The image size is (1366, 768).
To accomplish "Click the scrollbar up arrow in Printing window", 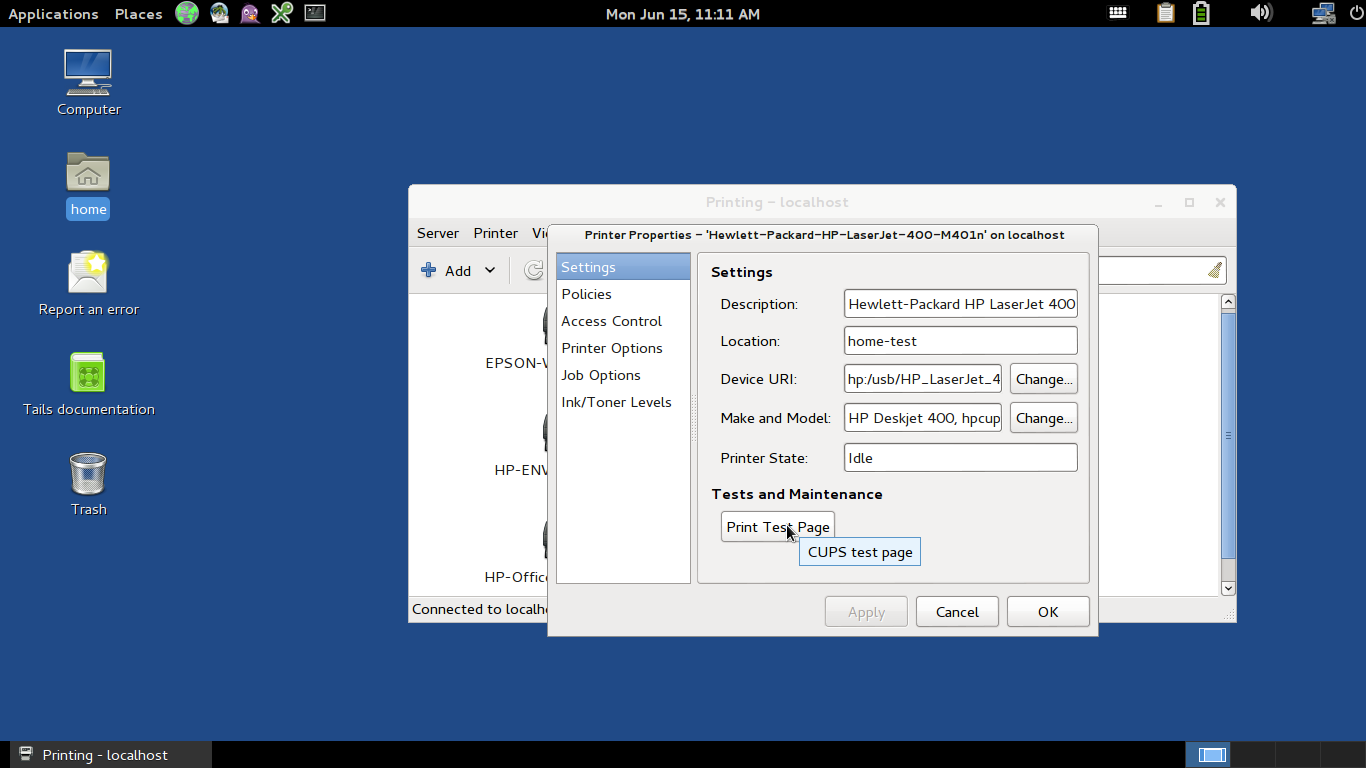I will tap(1229, 301).
